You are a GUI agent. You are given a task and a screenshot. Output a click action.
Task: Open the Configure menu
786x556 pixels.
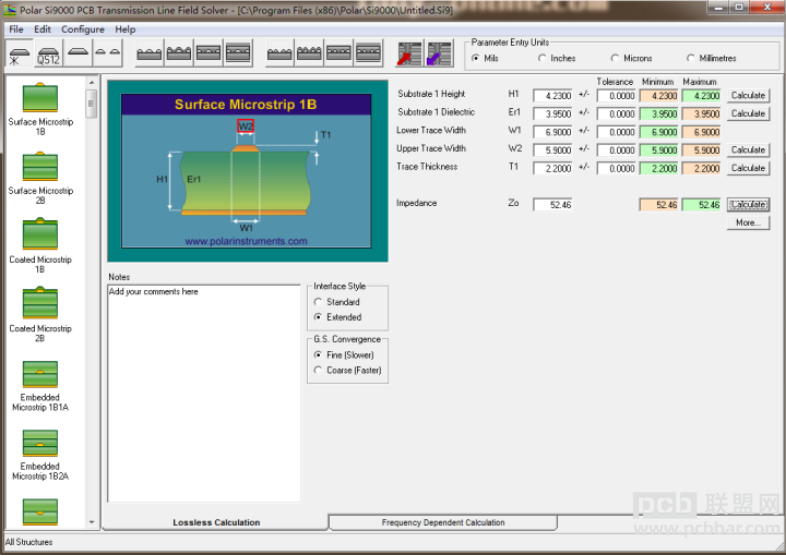coord(83,29)
